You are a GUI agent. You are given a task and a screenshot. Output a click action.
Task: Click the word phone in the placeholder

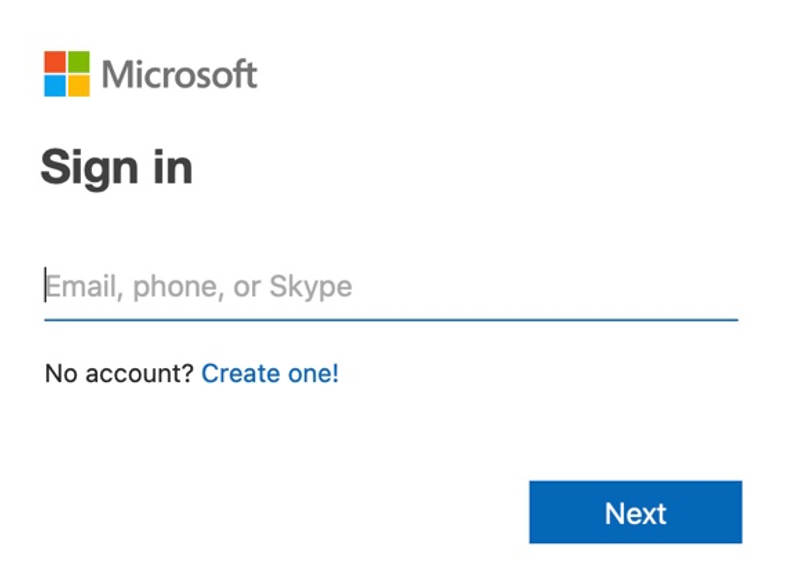(x=178, y=287)
